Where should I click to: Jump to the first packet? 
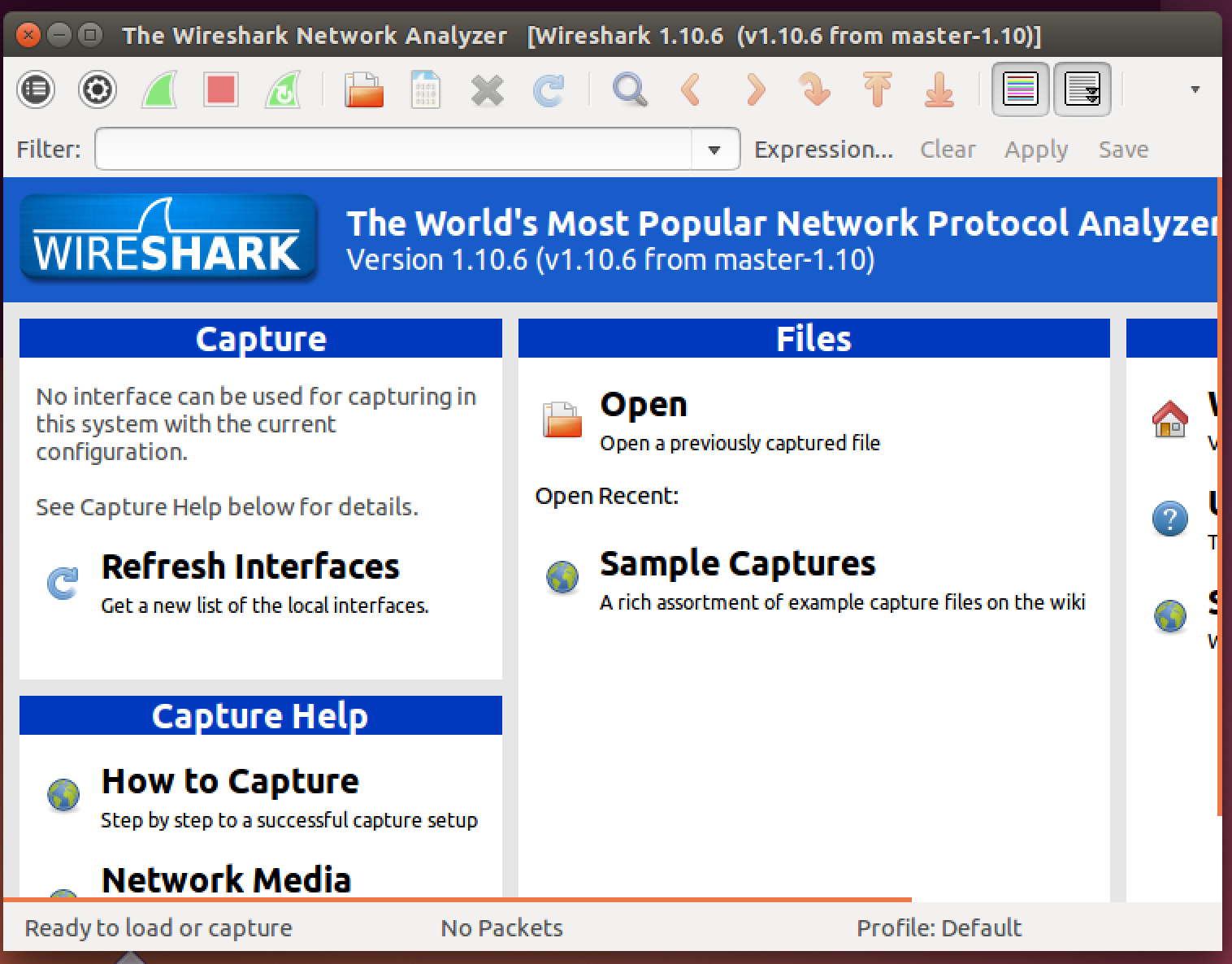[x=877, y=89]
